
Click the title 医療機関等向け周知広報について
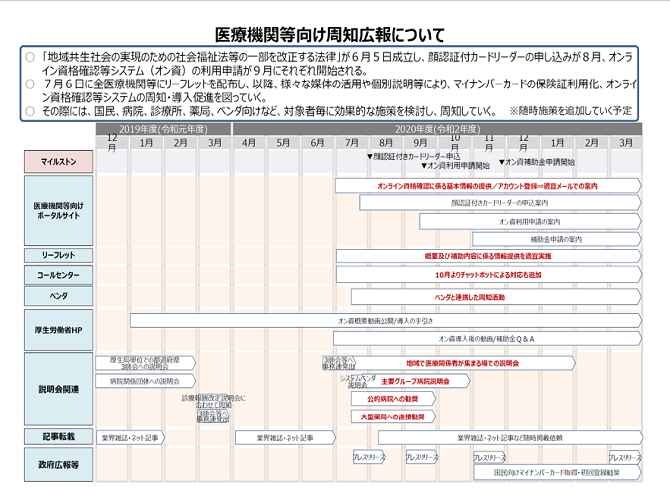coord(329,35)
